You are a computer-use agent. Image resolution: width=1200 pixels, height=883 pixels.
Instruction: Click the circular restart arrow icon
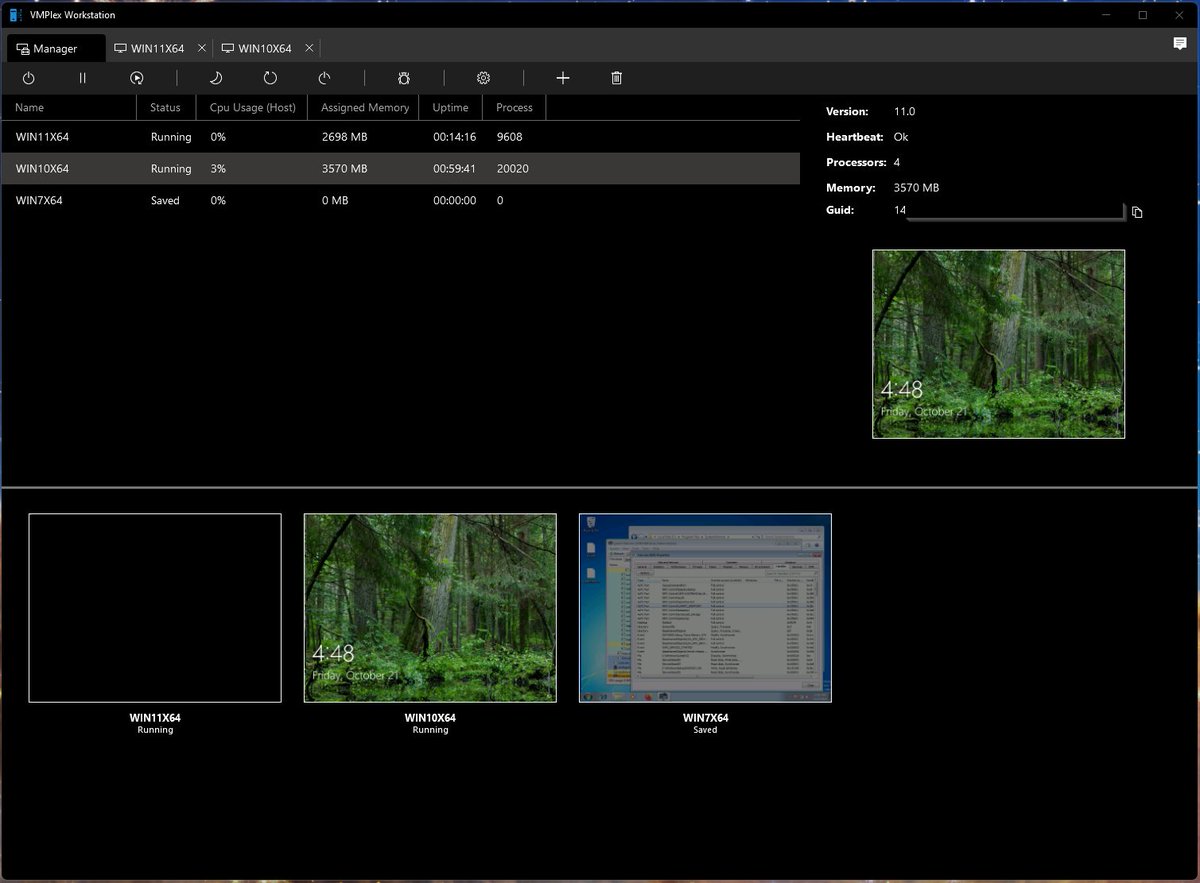click(270, 78)
